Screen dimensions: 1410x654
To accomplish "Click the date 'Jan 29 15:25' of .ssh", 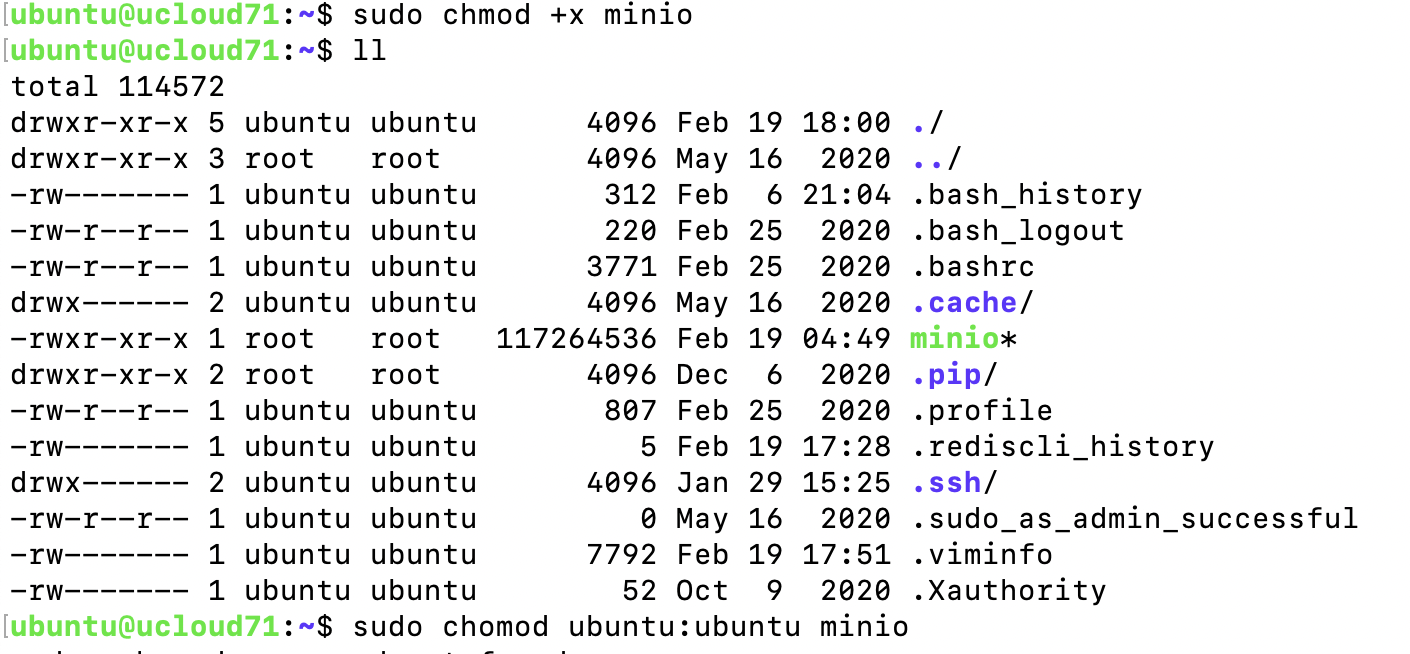I will 783,483.
